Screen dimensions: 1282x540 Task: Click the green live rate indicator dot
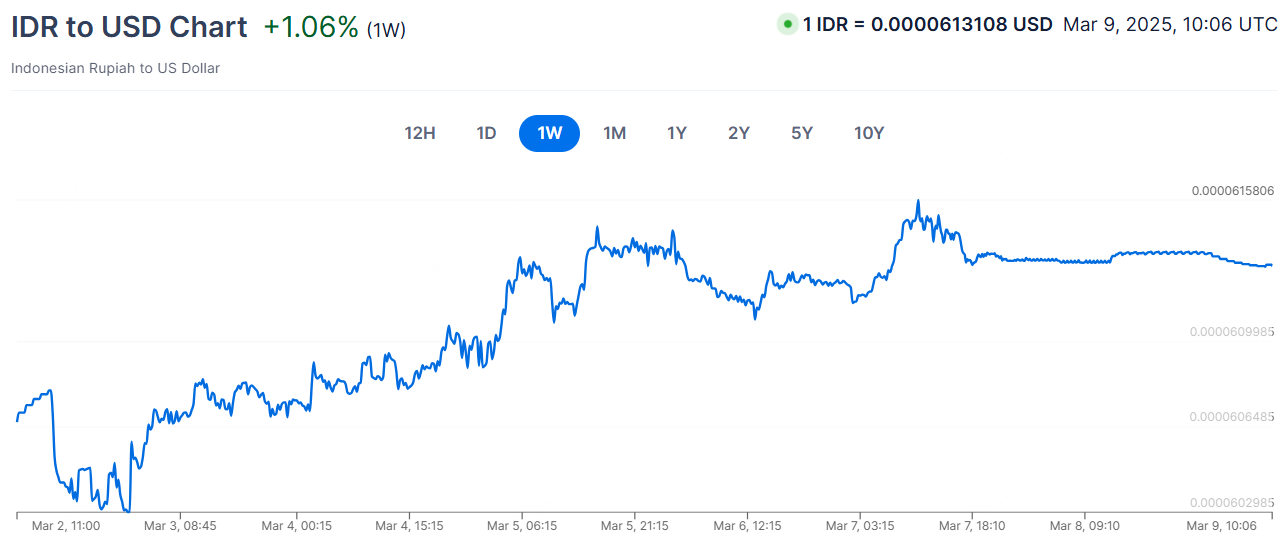point(788,24)
